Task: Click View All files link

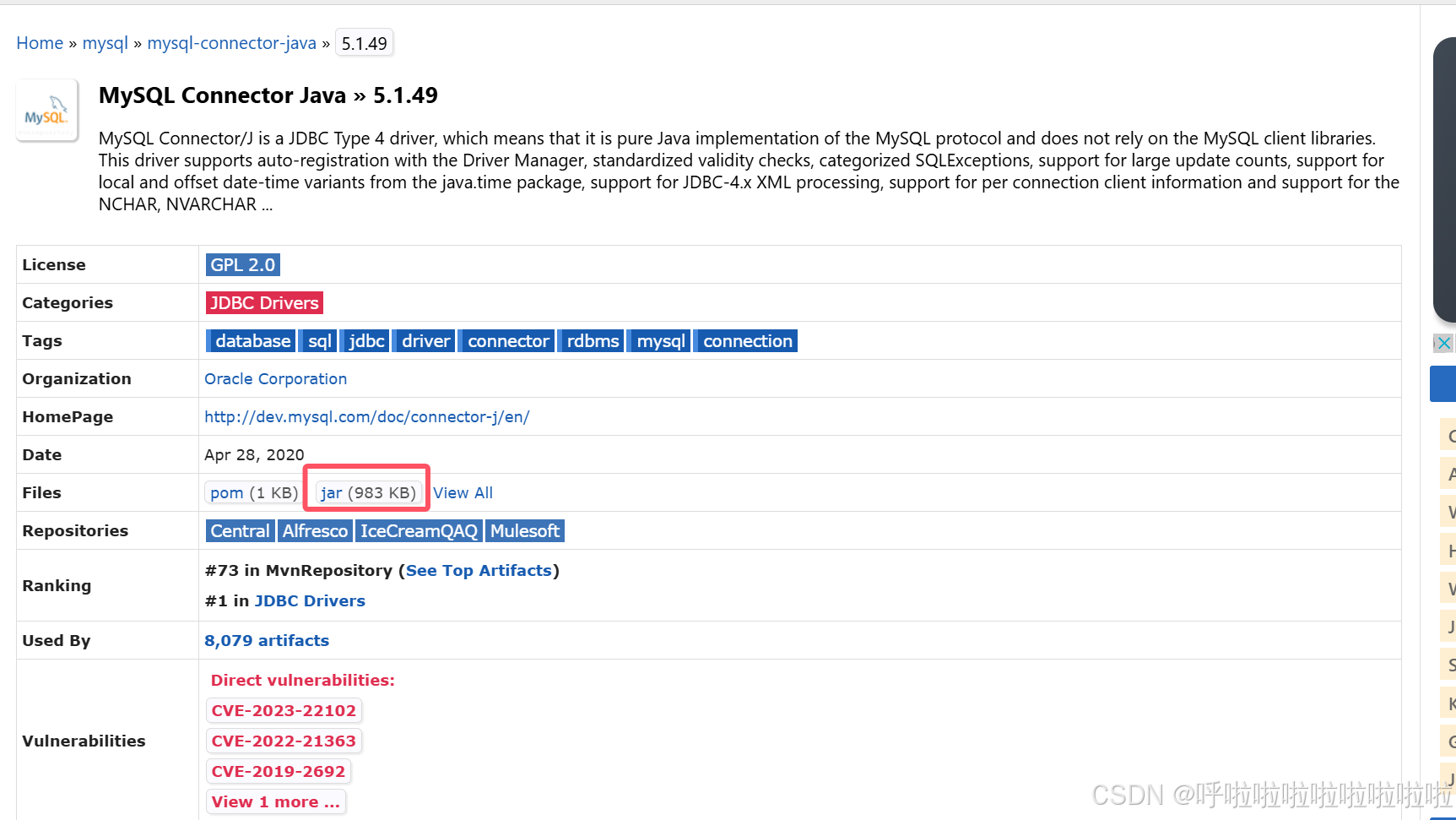Action: coord(463,493)
